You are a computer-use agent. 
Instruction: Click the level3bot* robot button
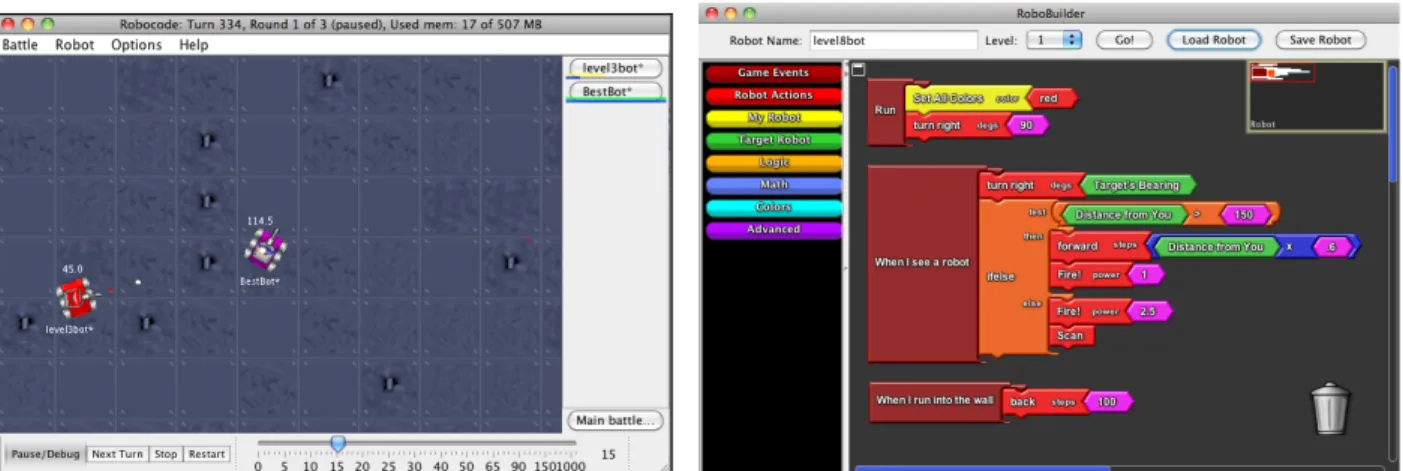[614, 69]
